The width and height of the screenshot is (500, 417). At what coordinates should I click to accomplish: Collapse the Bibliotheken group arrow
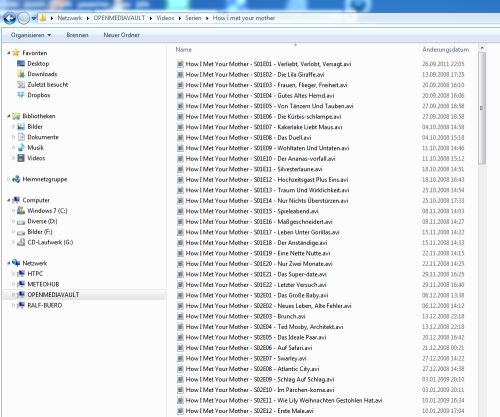pyautogui.click(x=9, y=116)
